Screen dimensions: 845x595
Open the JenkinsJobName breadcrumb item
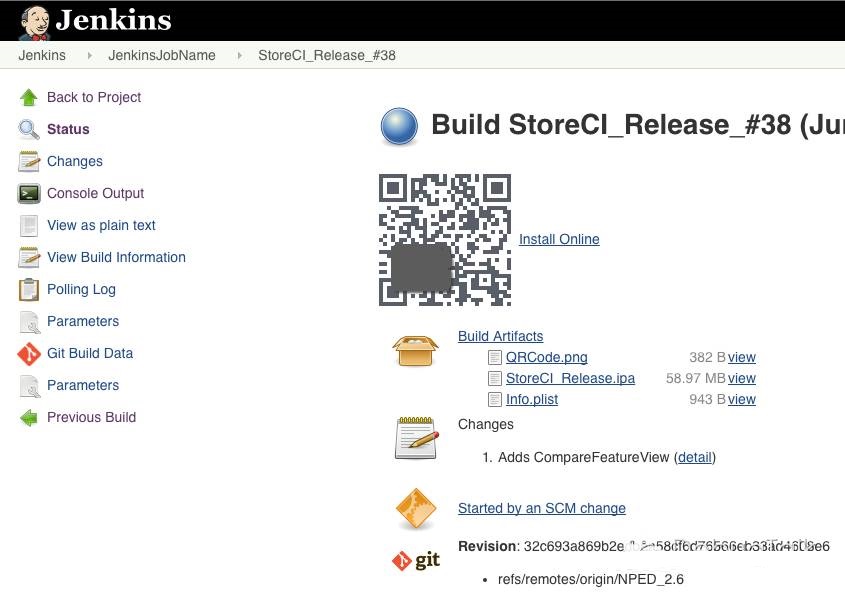click(x=162, y=55)
